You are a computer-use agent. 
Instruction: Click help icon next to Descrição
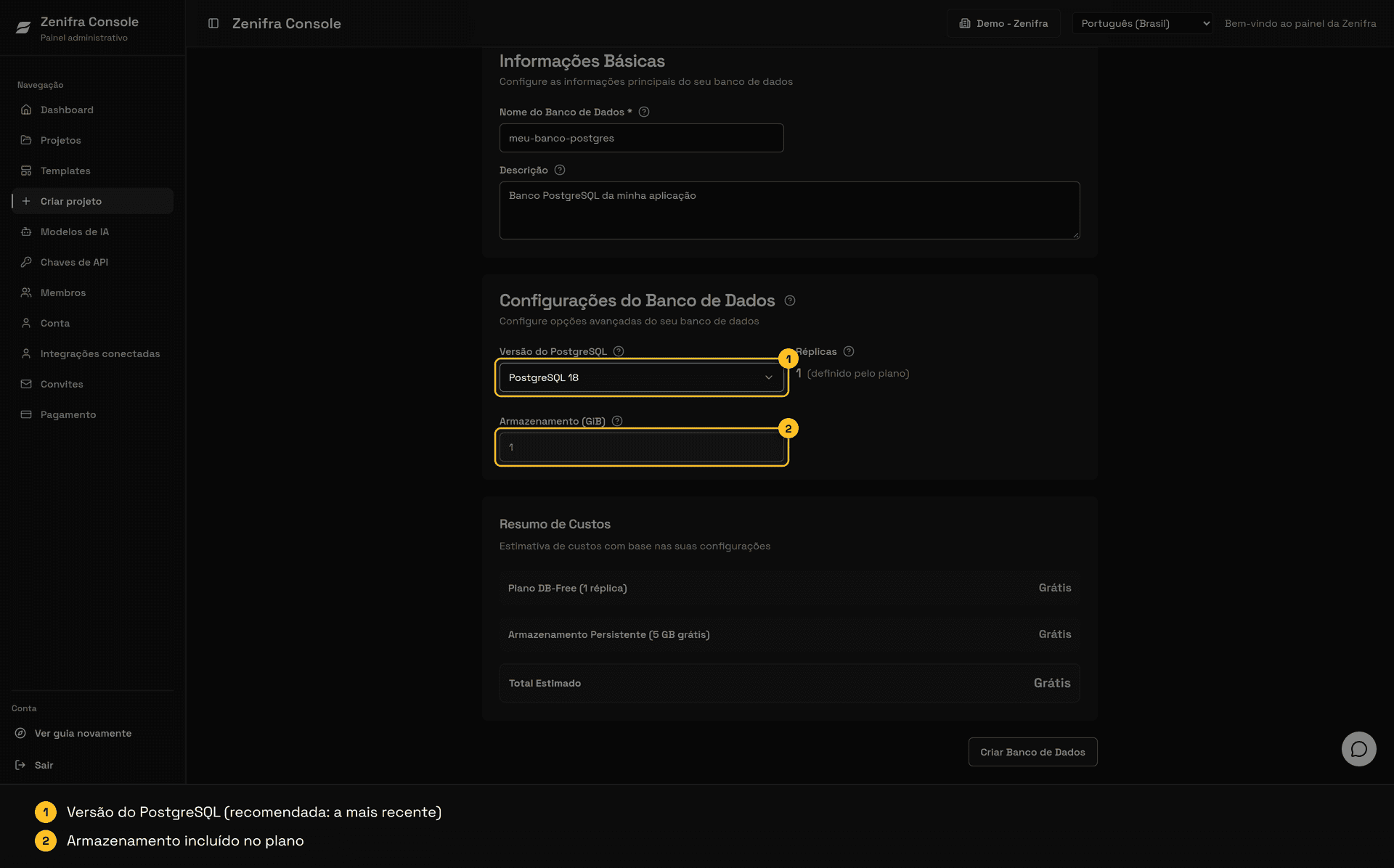[560, 170]
